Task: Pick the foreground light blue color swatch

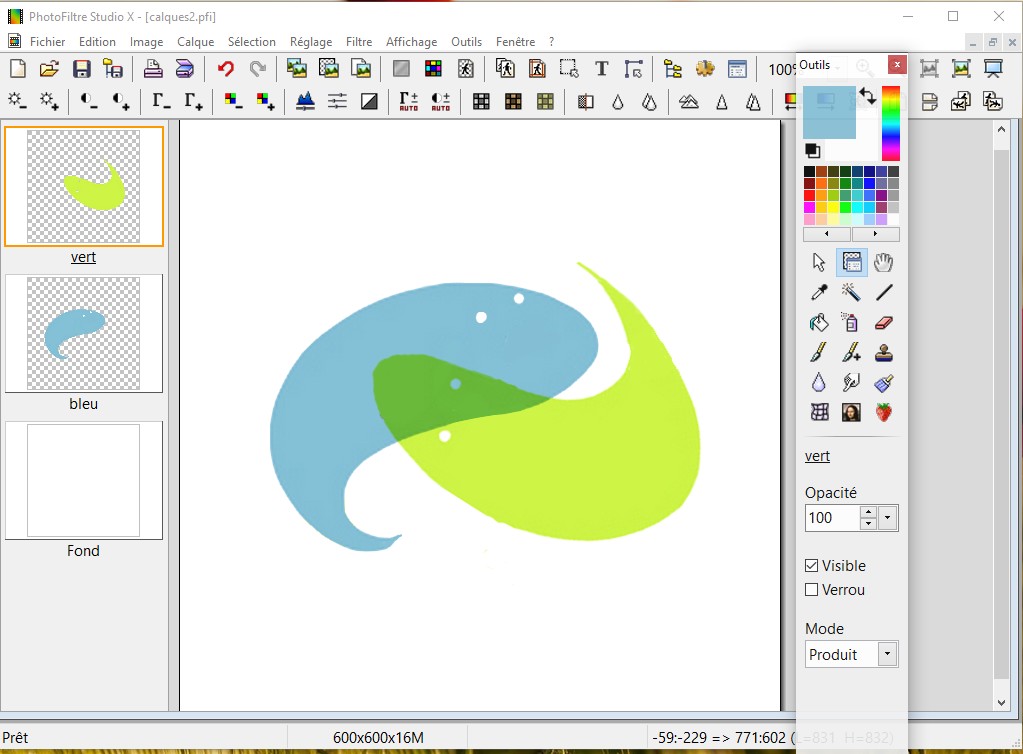Action: [829, 112]
